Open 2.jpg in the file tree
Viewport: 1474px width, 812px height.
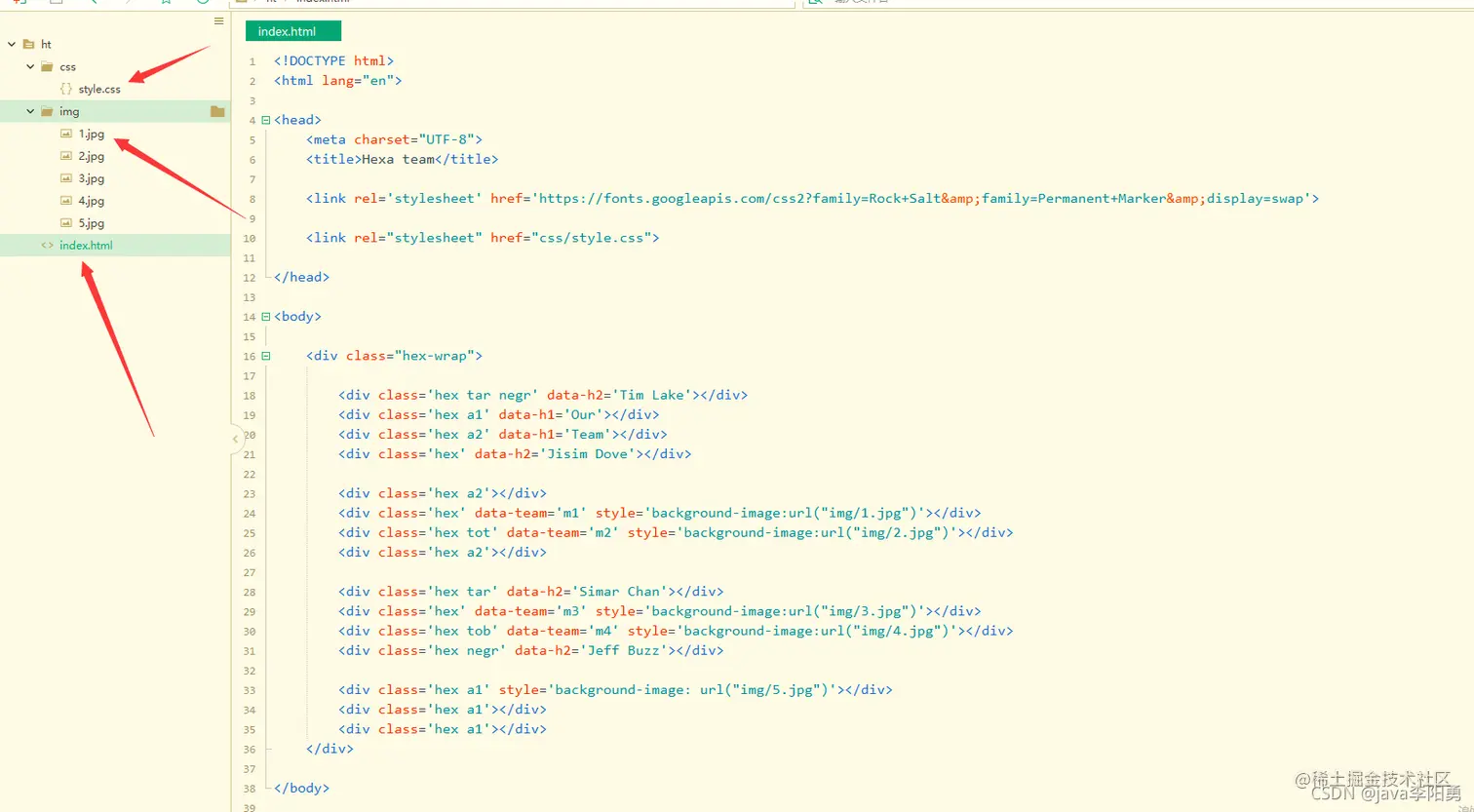click(x=92, y=156)
